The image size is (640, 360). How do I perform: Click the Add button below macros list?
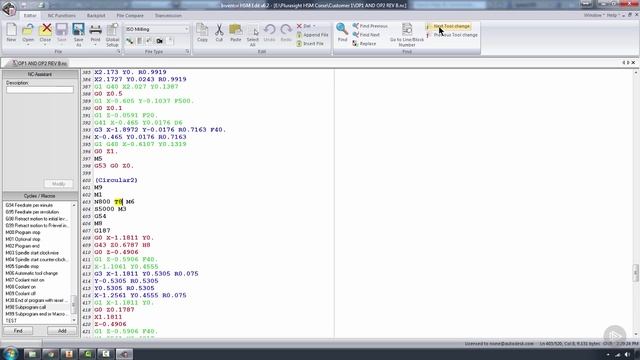[x=62, y=331]
